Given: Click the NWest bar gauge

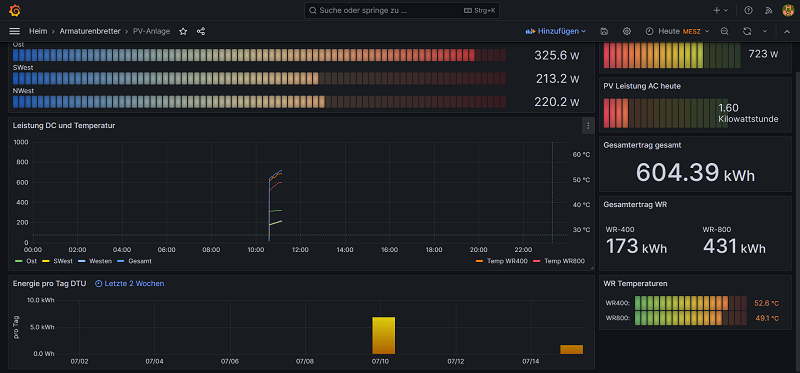Looking at the screenshot, I should (x=259, y=102).
